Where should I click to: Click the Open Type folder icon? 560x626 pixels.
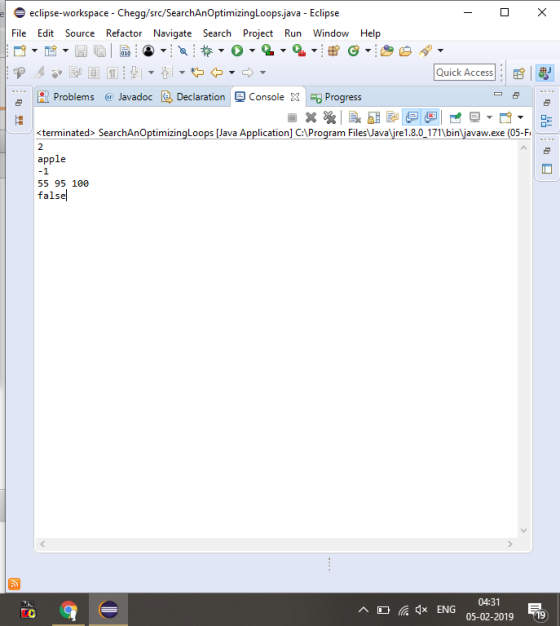[387, 51]
